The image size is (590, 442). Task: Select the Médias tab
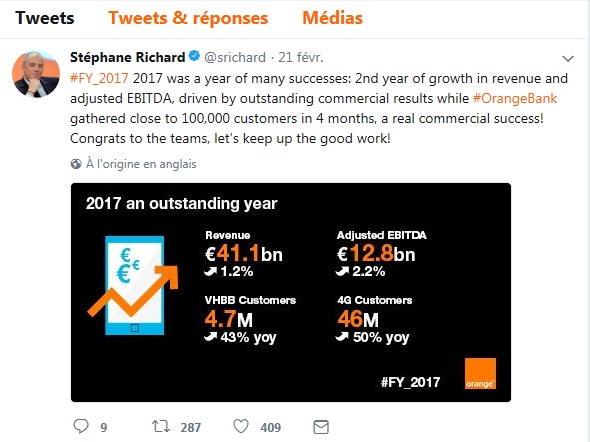tap(333, 18)
